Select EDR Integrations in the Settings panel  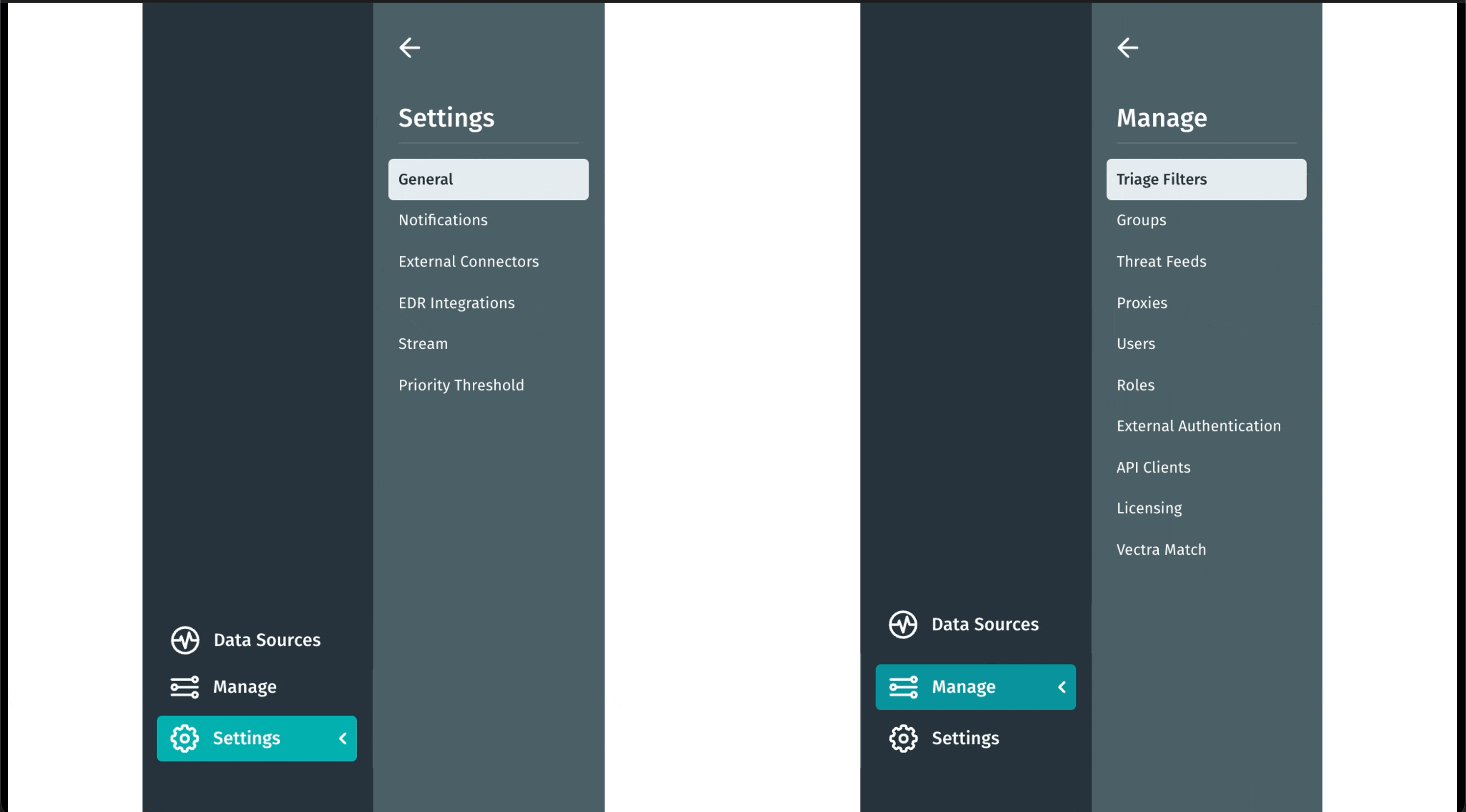(457, 303)
